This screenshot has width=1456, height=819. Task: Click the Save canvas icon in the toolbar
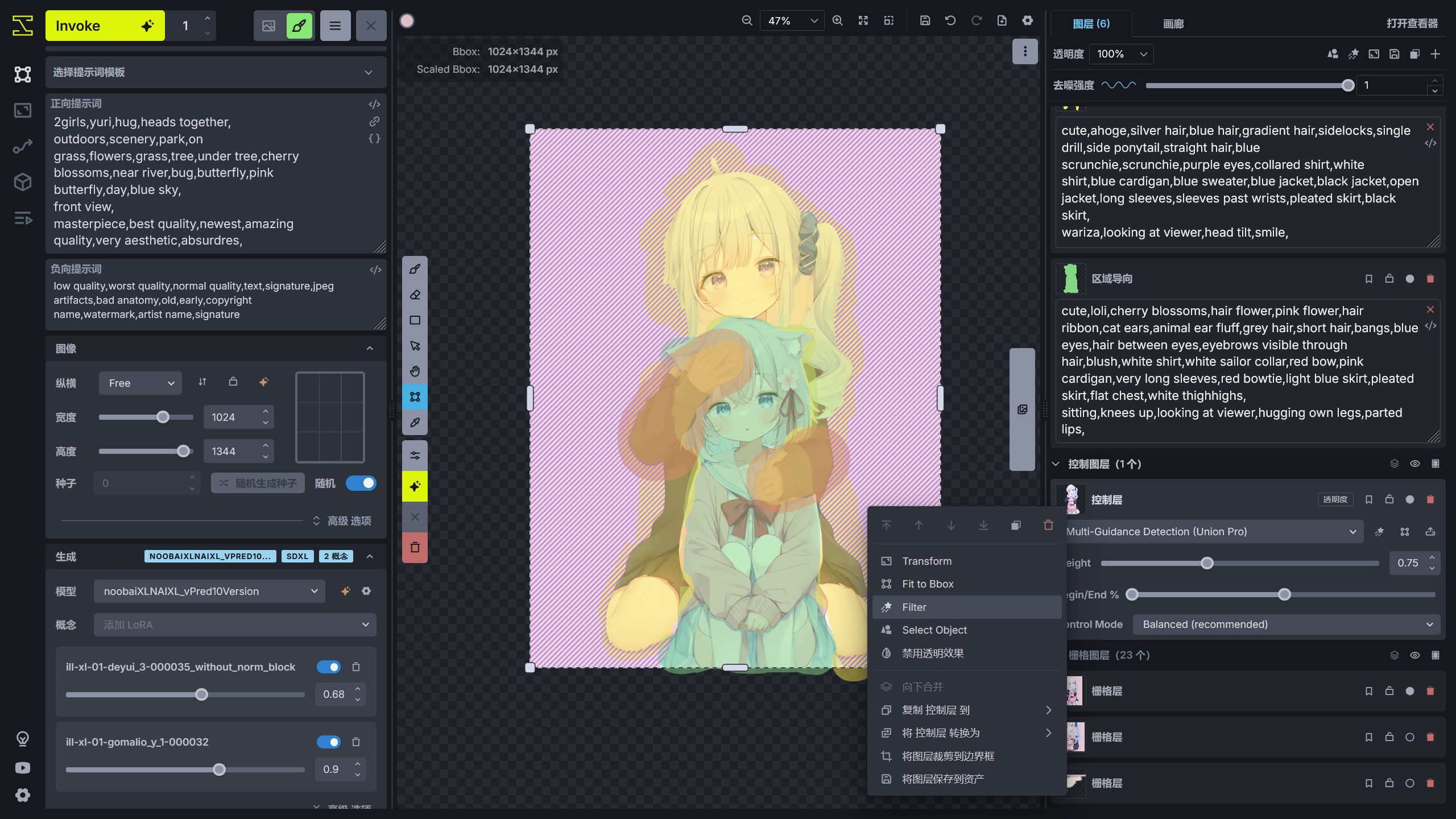pyautogui.click(x=924, y=20)
